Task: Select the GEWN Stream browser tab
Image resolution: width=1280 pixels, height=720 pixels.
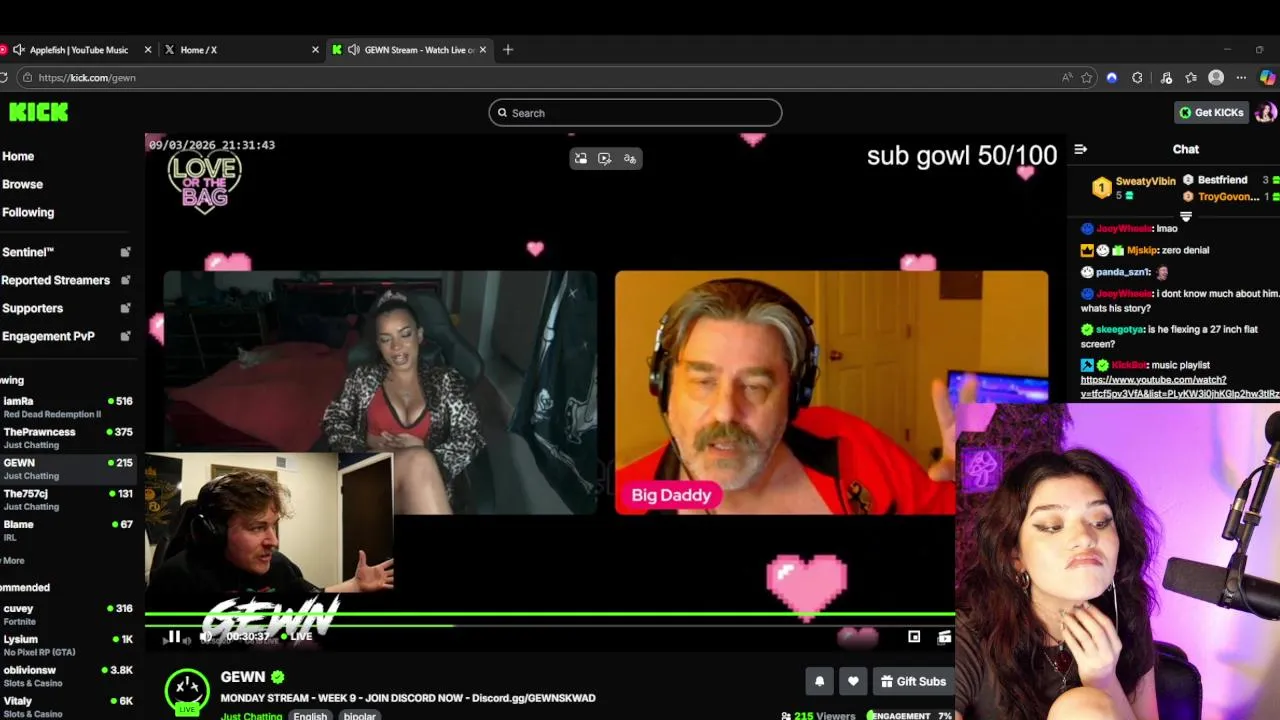Action: (410, 50)
